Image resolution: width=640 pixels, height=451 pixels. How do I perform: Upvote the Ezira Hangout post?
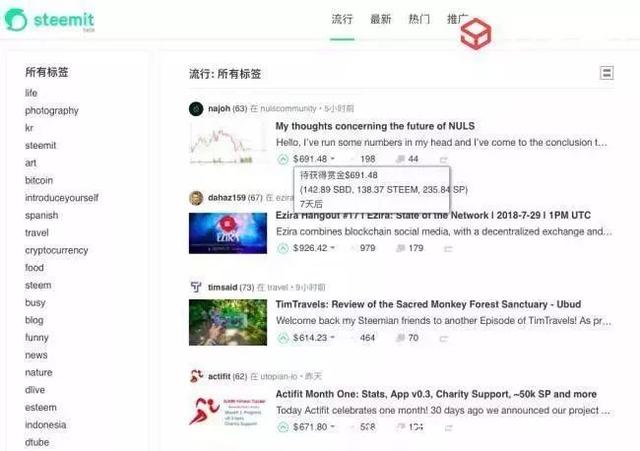click(283, 248)
